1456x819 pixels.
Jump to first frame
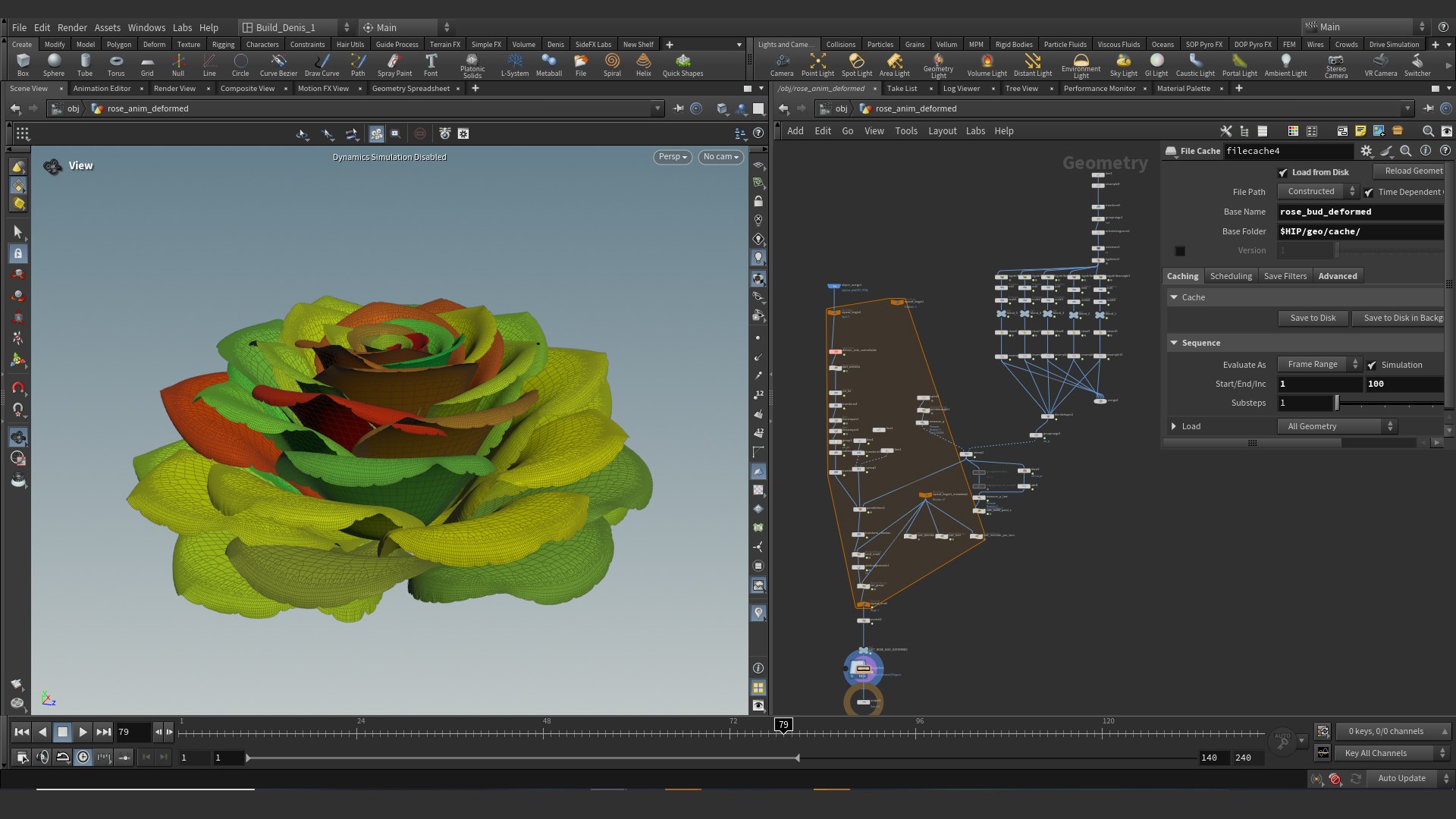[x=22, y=732]
